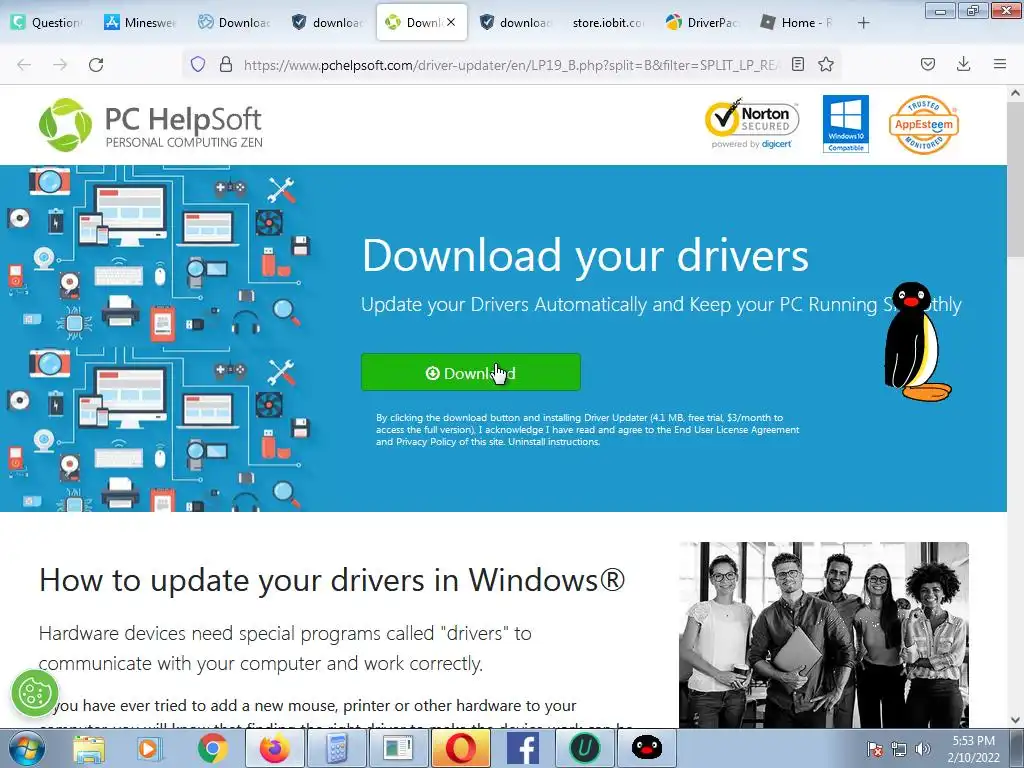Click the Norton Secured badge
1024x768 pixels.
(752, 124)
